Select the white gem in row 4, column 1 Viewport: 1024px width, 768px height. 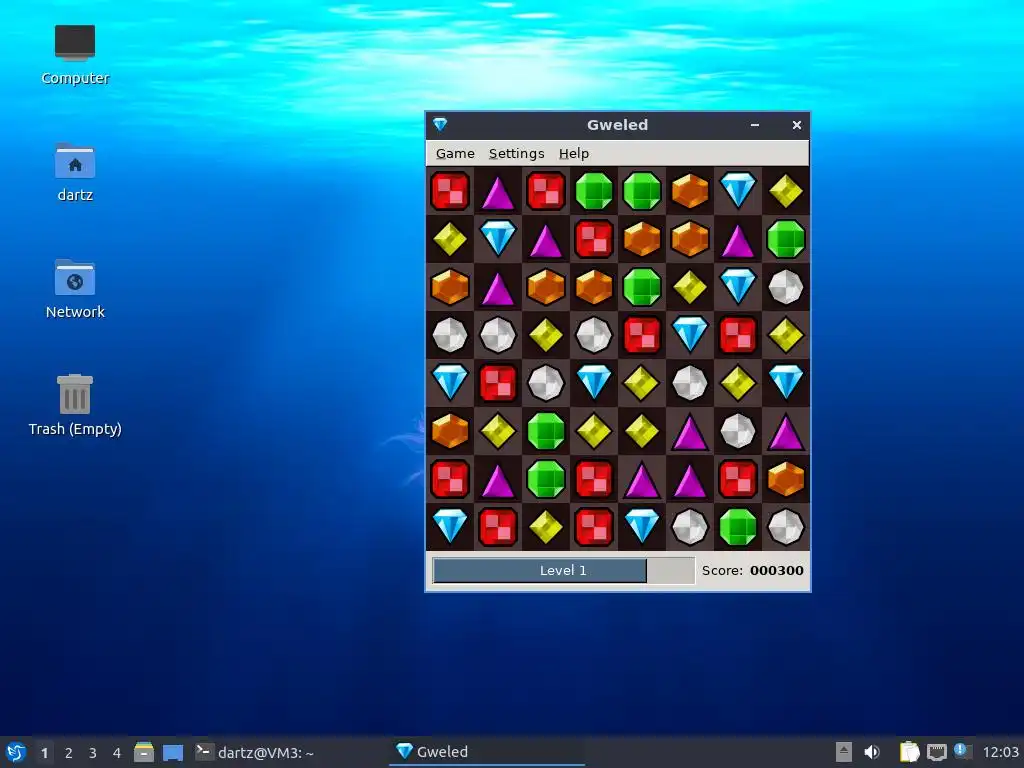point(450,334)
